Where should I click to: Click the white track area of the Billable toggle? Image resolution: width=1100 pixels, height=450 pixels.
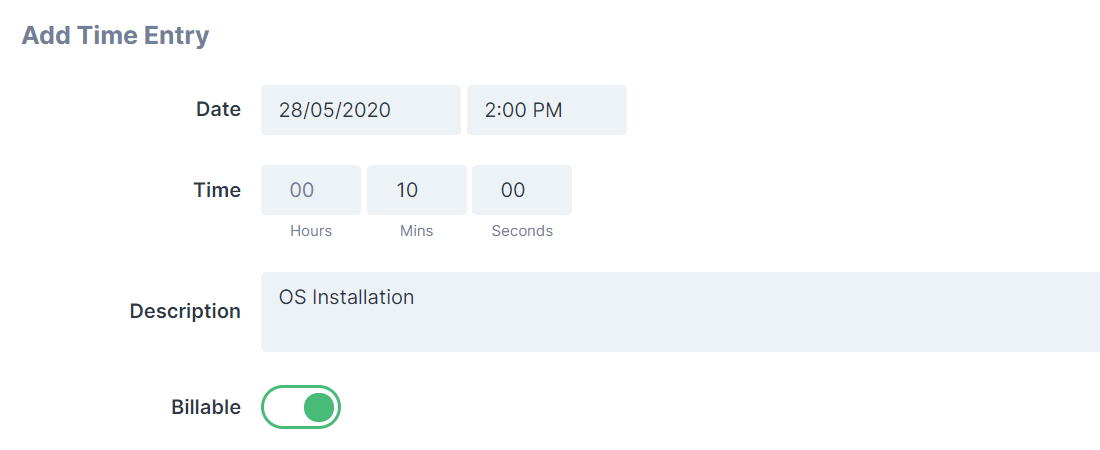coord(281,407)
